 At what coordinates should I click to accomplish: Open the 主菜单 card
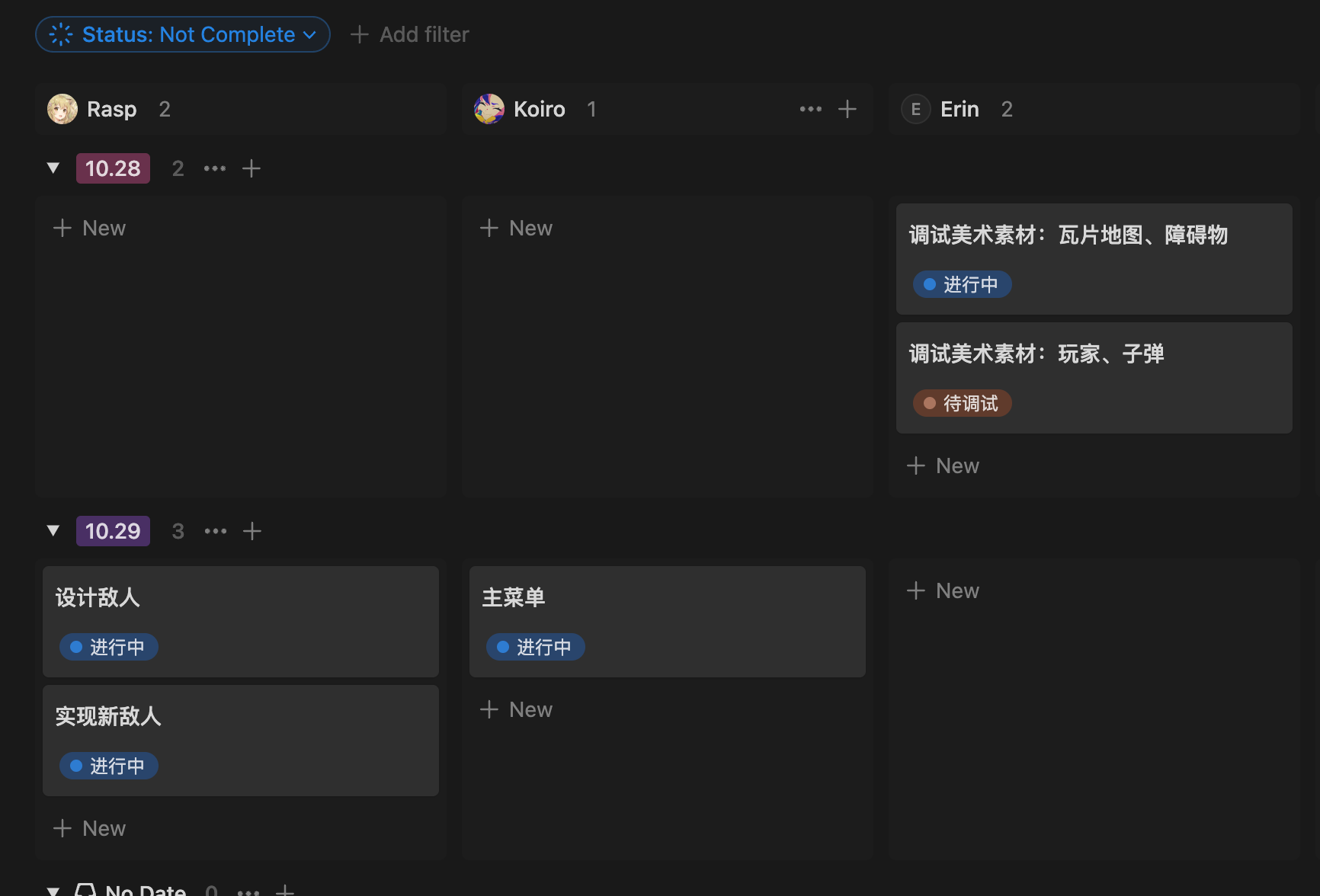click(667, 598)
